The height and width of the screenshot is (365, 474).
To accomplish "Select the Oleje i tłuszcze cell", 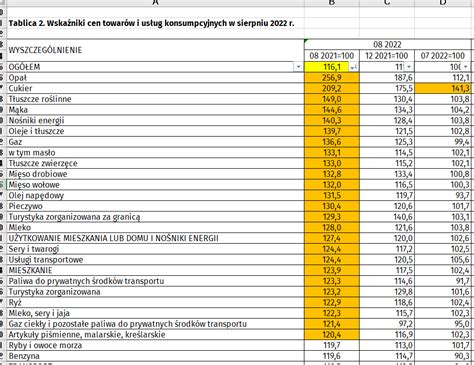I will coord(155,131).
